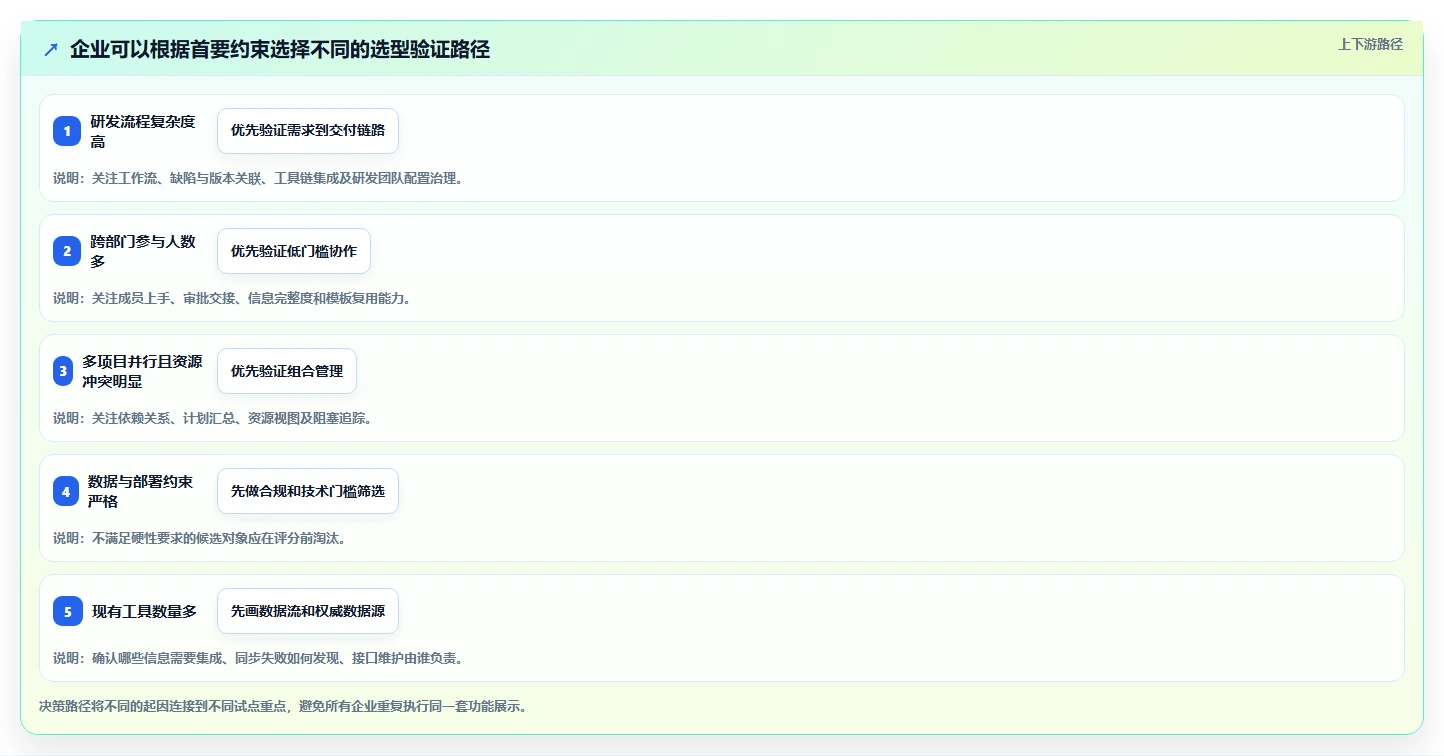Click number badge 4 for 数据与部署约束严格
Screen dimensions: 1444x756
click(x=66, y=491)
